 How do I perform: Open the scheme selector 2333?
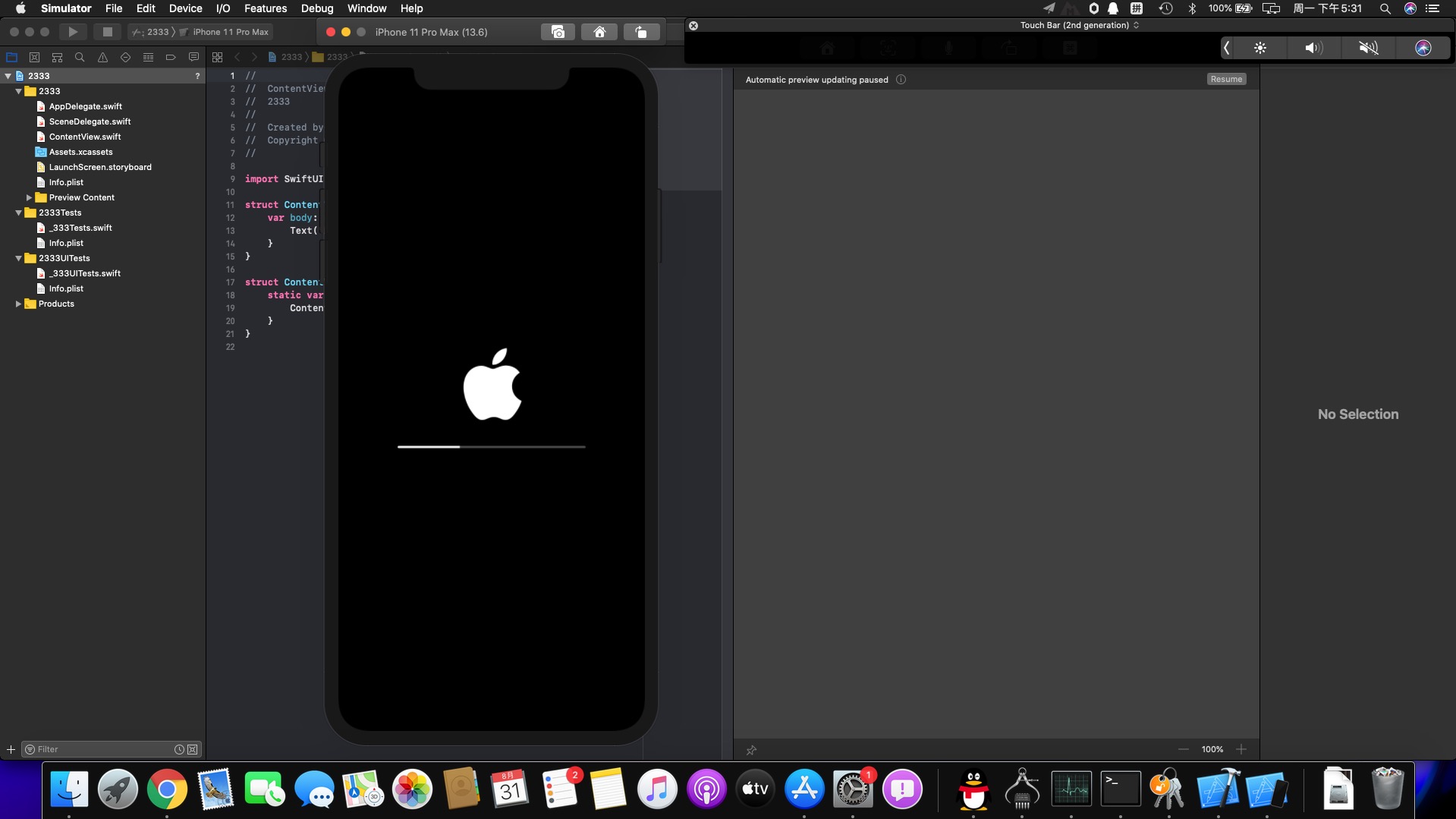tap(151, 32)
